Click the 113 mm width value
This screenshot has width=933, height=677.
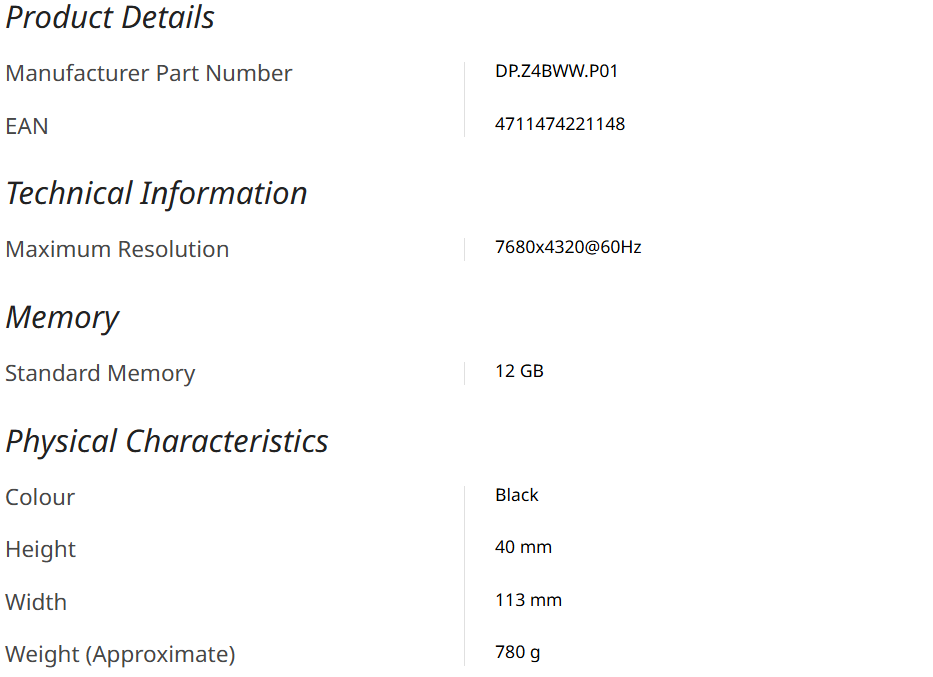pyautogui.click(x=528, y=600)
